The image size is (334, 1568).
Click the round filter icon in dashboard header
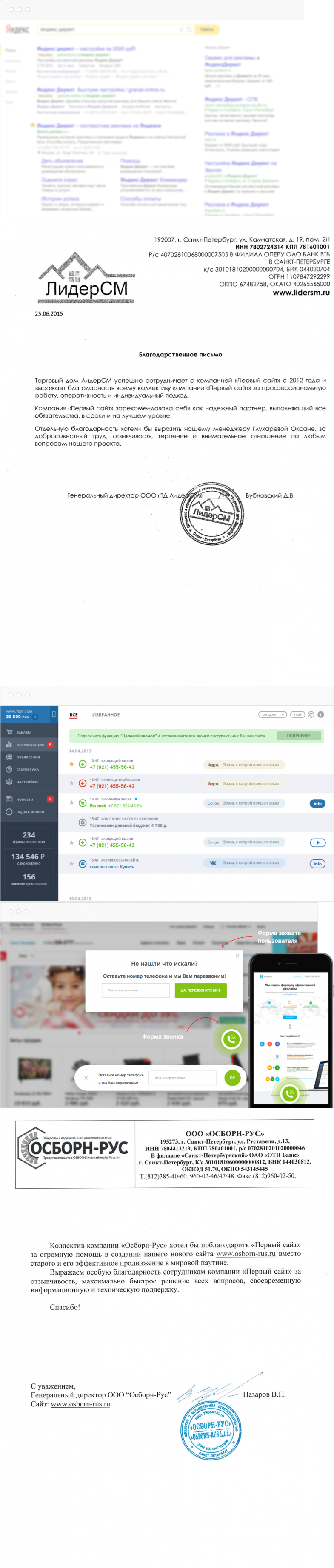320,714
